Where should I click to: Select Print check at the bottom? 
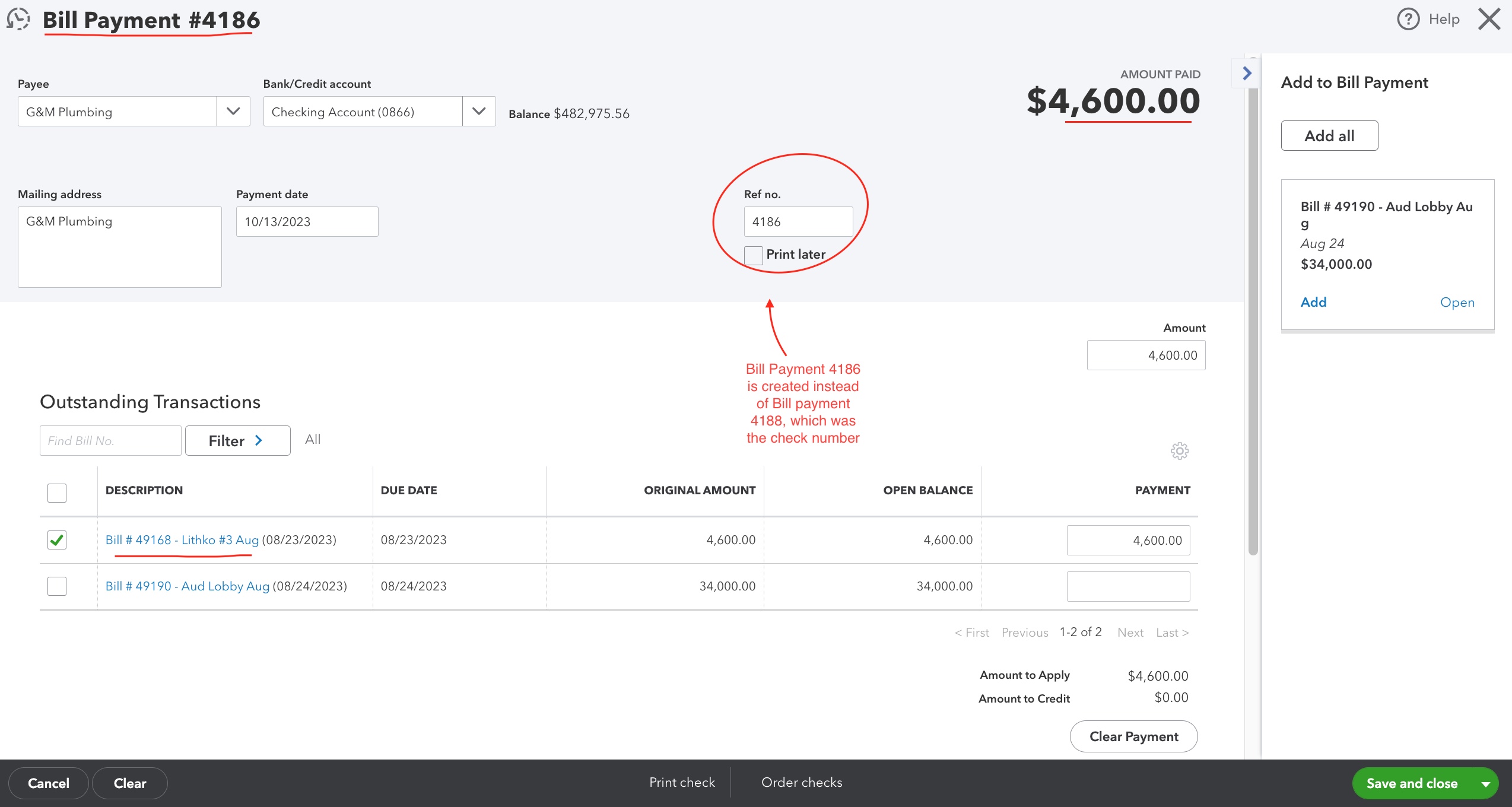(682, 782)
